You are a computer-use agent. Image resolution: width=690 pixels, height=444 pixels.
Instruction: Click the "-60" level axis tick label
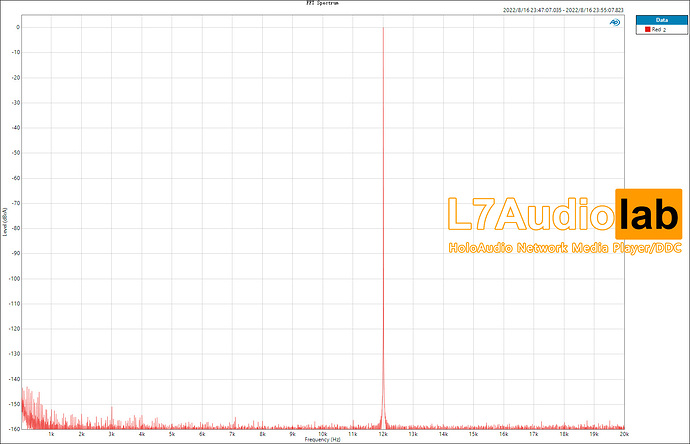tap(16, 178)
